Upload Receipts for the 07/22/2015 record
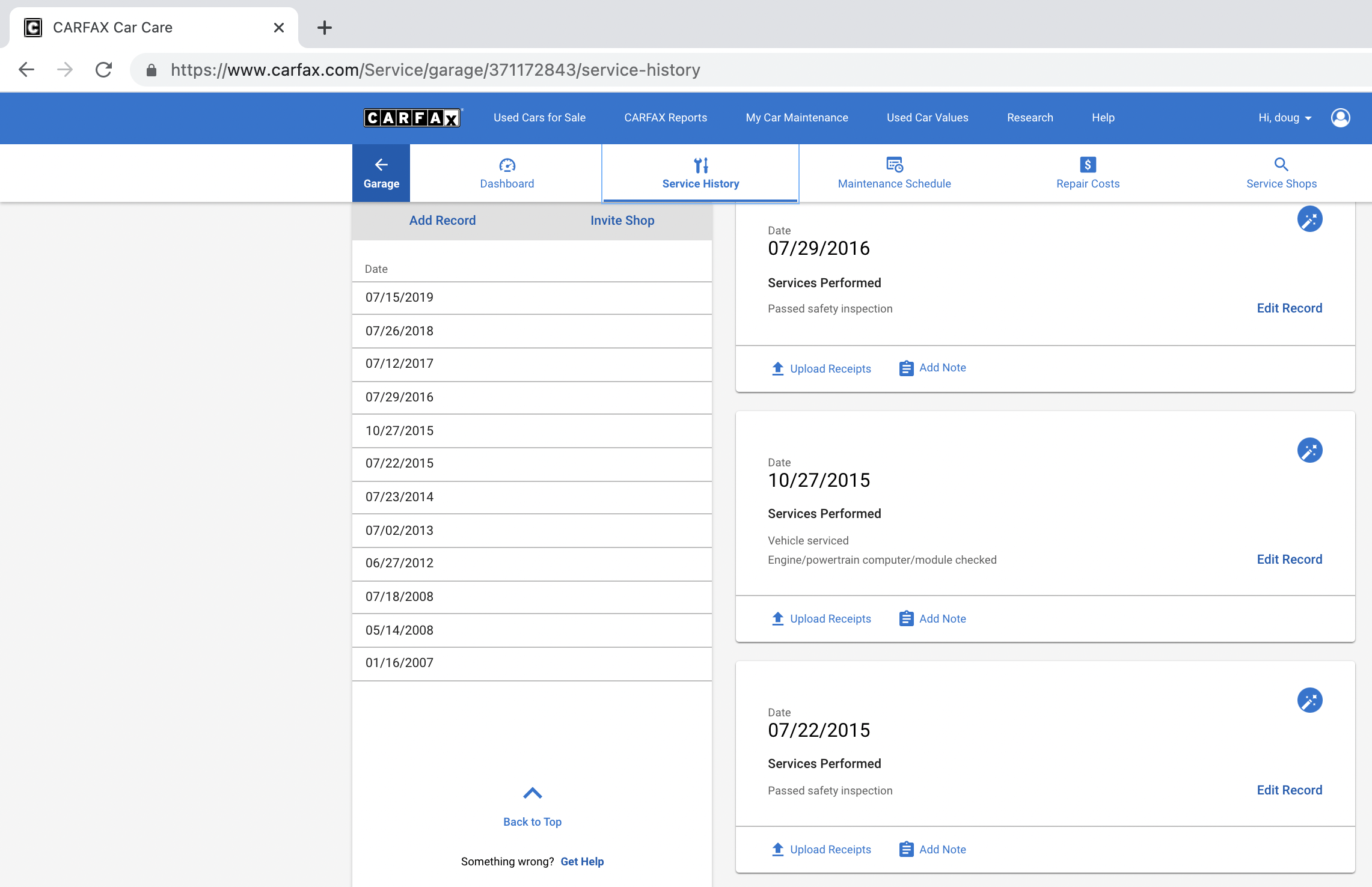 [x=821, y=849]
